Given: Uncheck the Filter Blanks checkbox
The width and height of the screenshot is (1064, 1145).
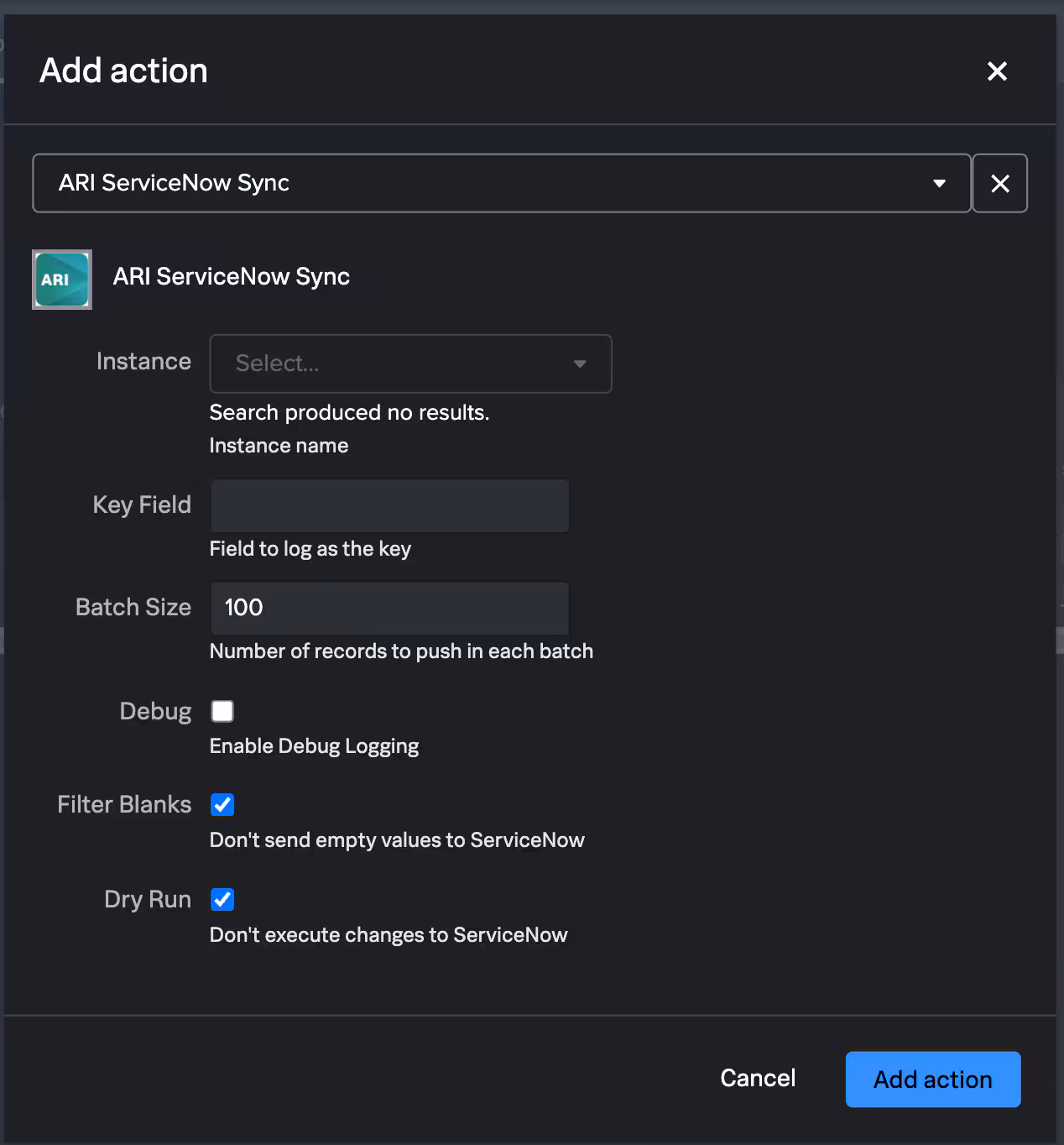Looking at the screenshot, I should coord(222,804).
